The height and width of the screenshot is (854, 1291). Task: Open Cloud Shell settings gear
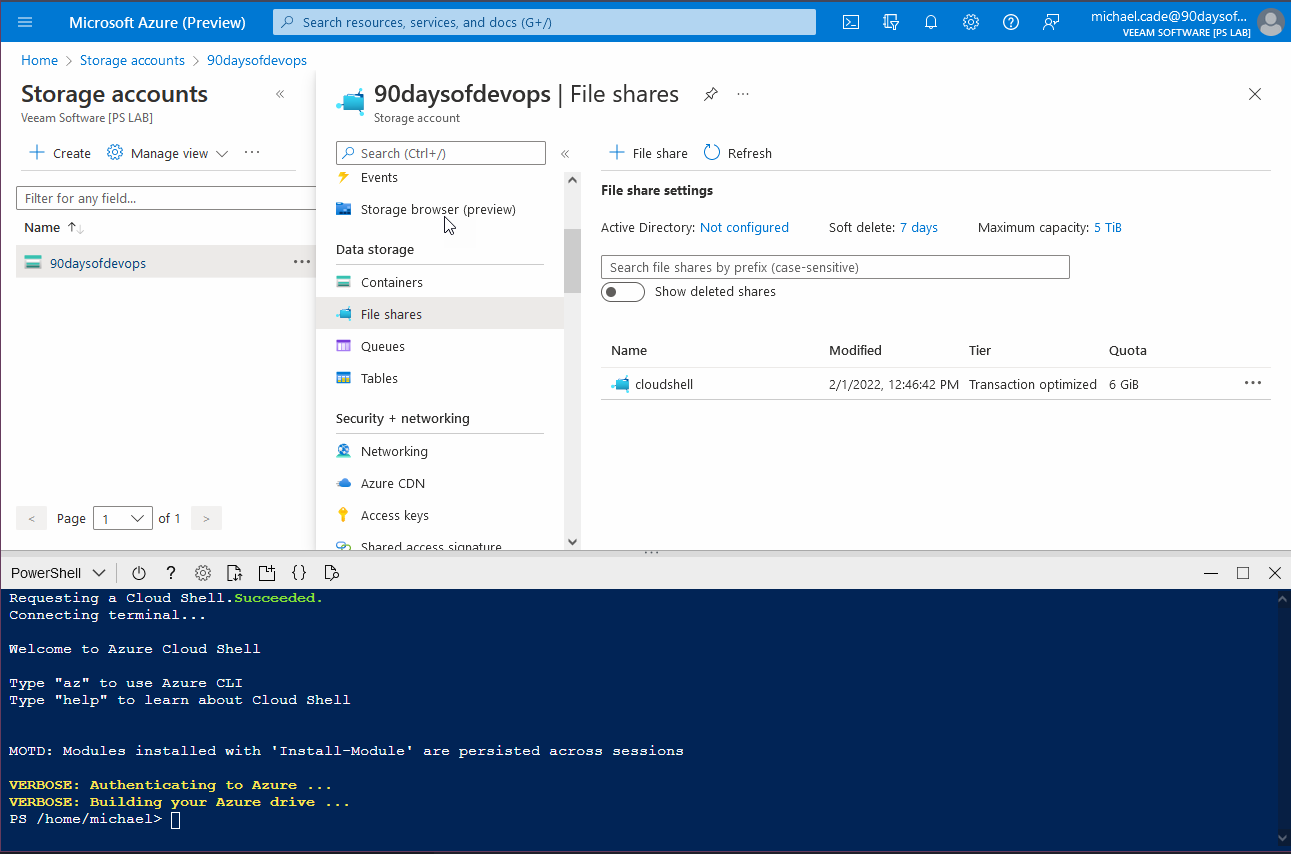[203, 572]
